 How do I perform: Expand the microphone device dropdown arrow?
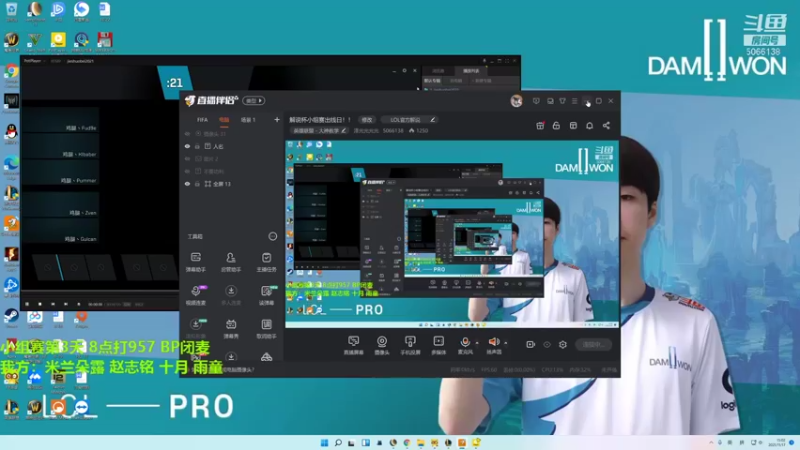[x=477, y=343]
